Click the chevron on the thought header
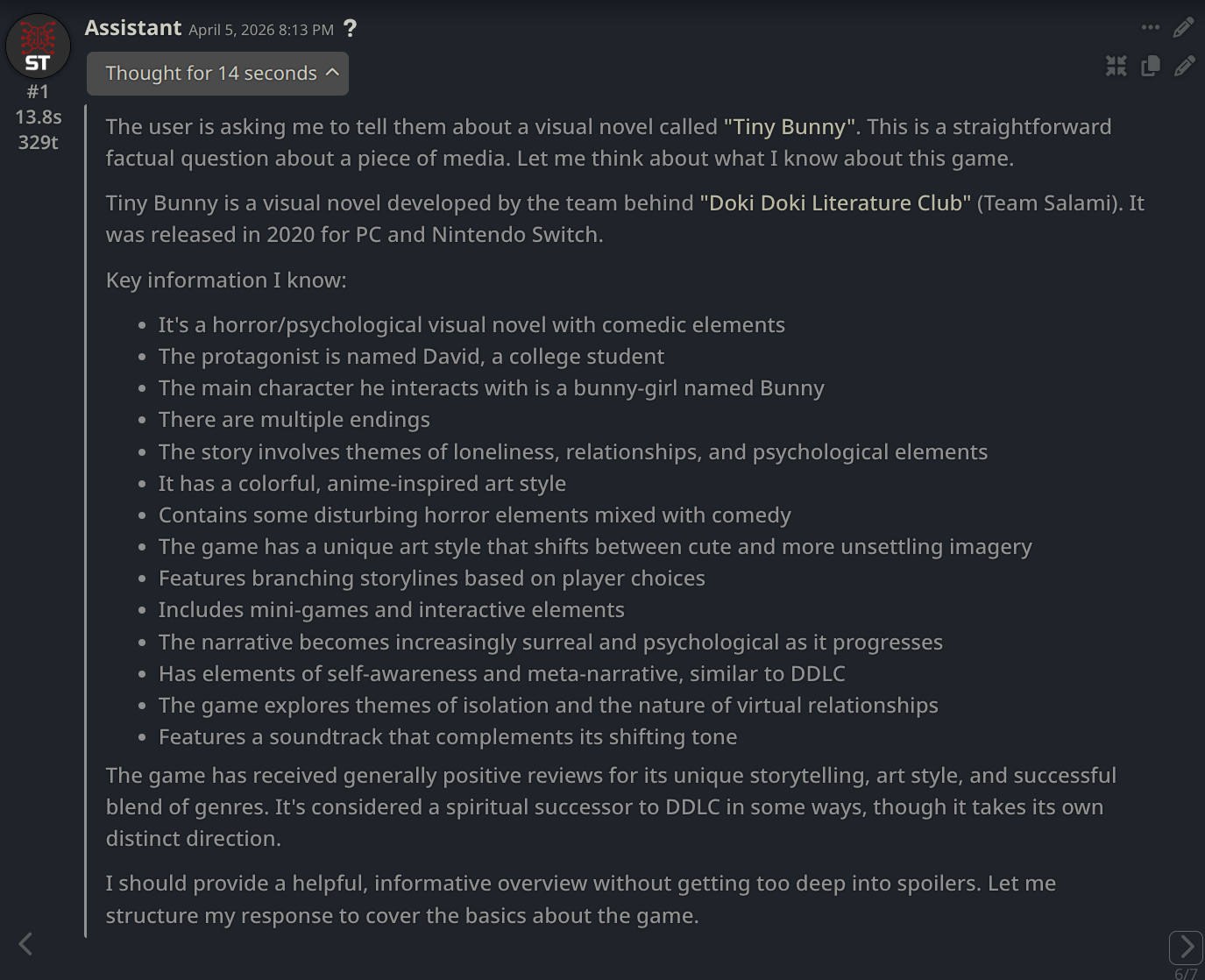The image size is (1205, 980). 332,73
